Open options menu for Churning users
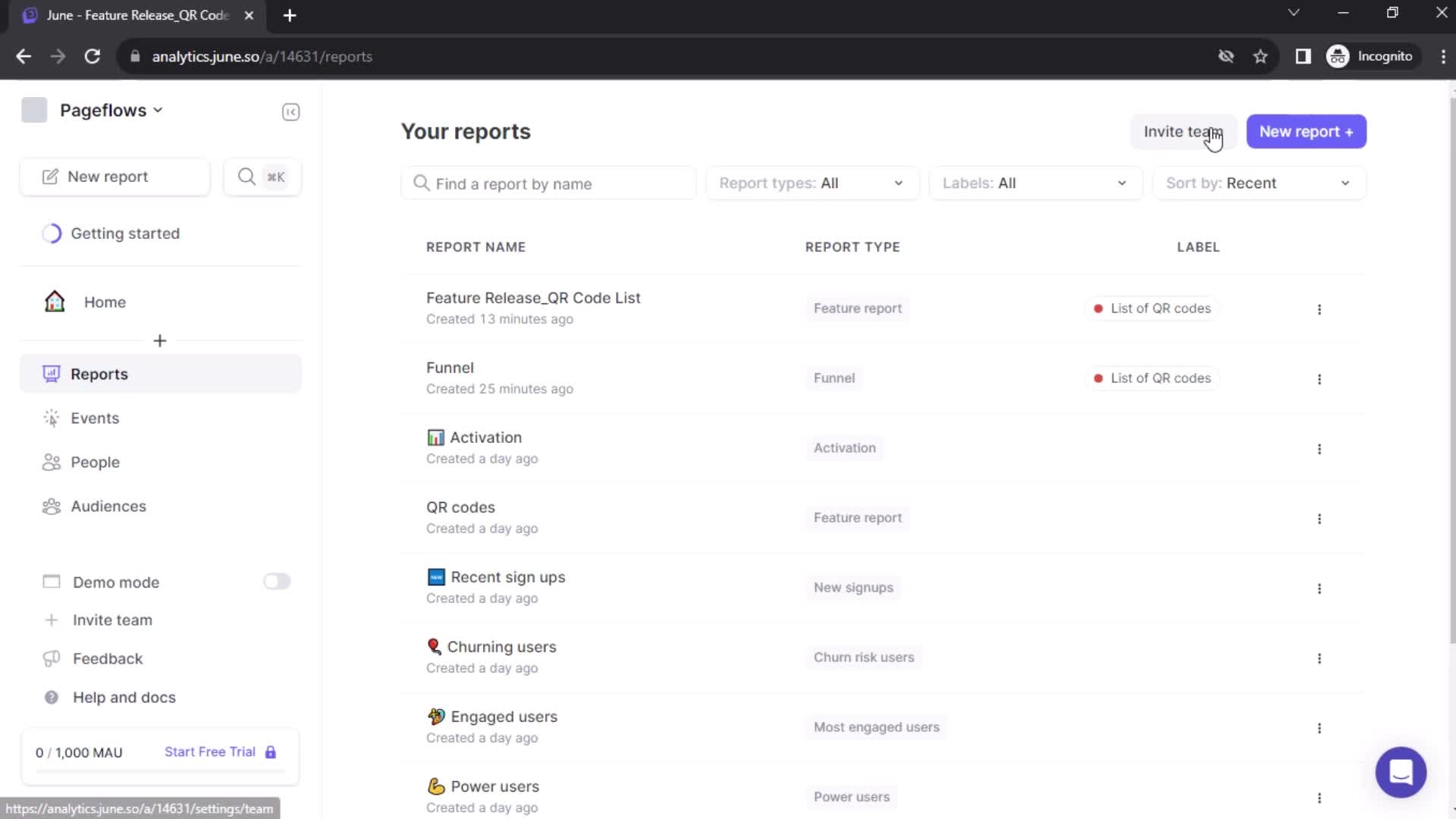Image resolution: width=1456 pixels, height=819 pixels. point(1319,658)
